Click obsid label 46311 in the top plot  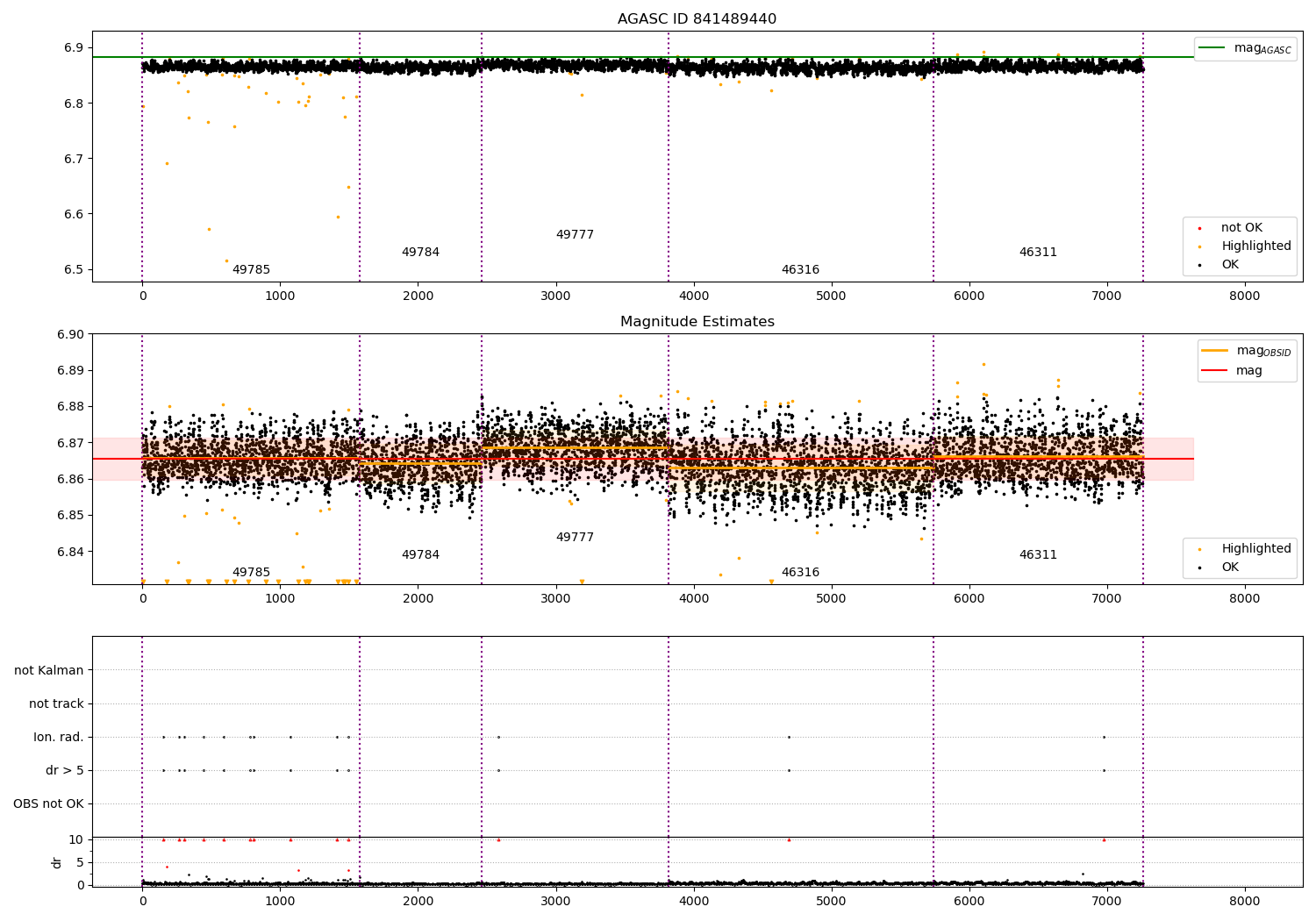point(1038,253)
